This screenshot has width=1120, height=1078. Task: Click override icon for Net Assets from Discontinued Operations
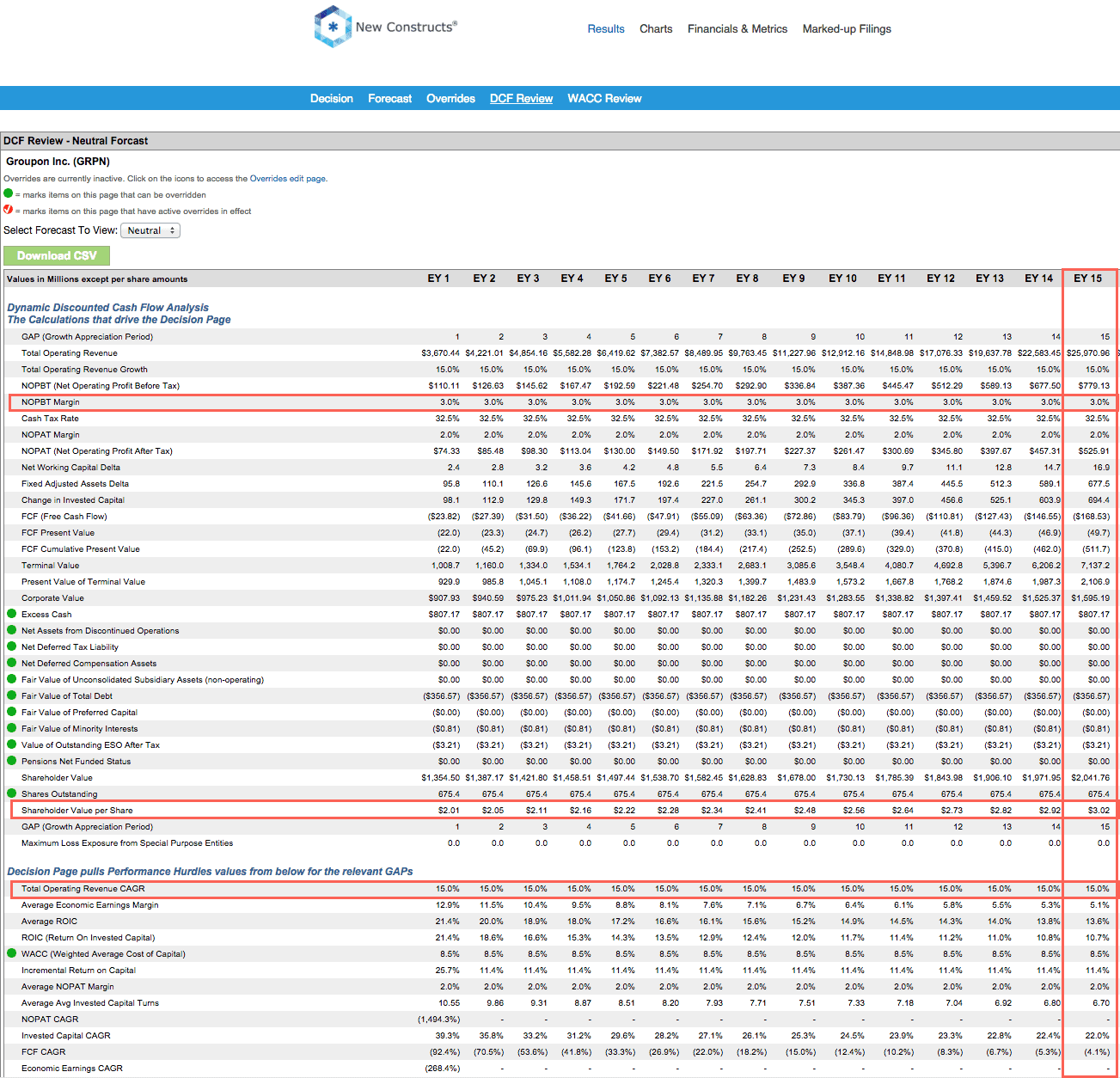pyautogui.click(x=12, y=630)
